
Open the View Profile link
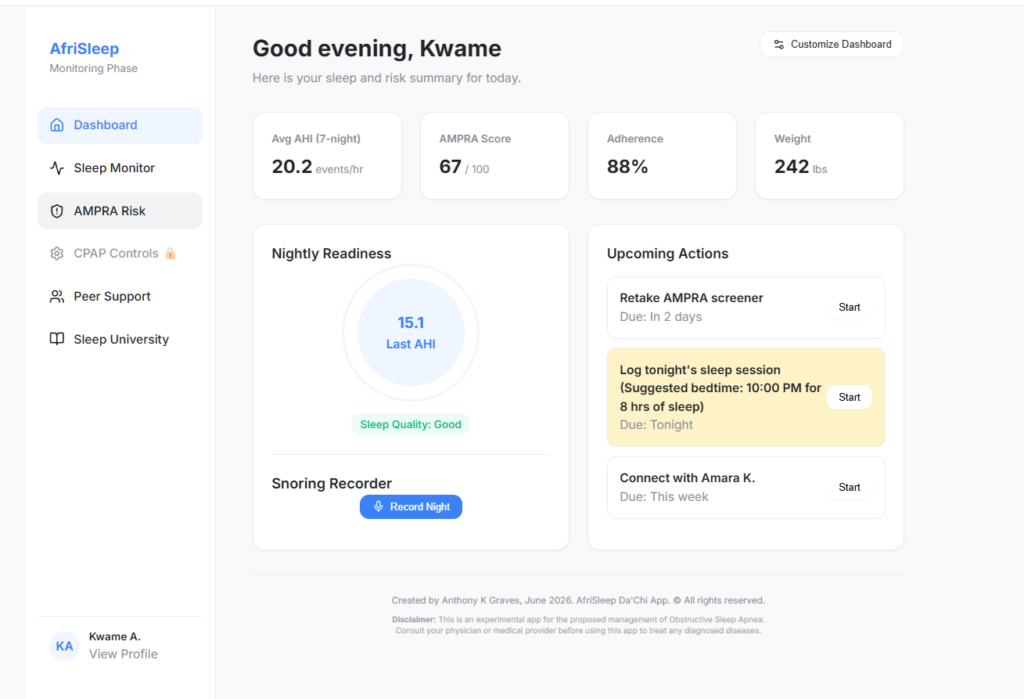123,654
